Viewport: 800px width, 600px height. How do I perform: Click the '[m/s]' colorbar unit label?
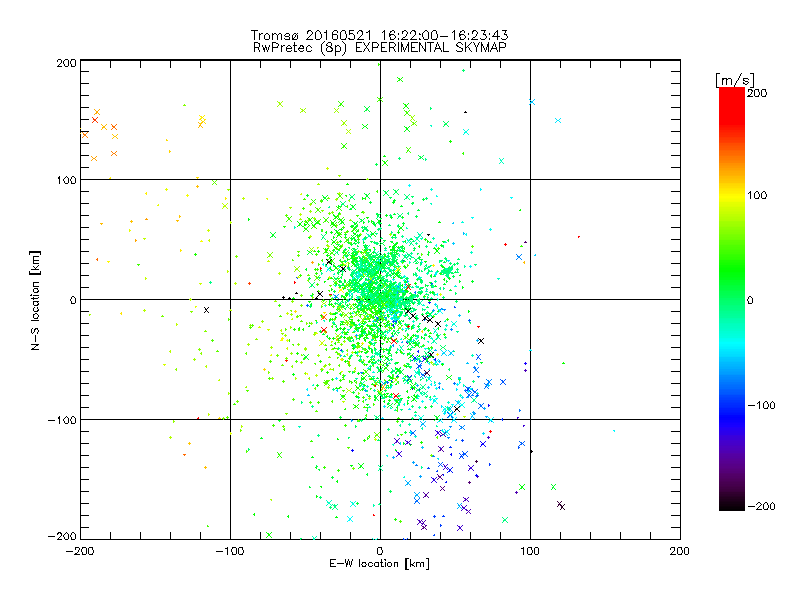tap(734, 80)
